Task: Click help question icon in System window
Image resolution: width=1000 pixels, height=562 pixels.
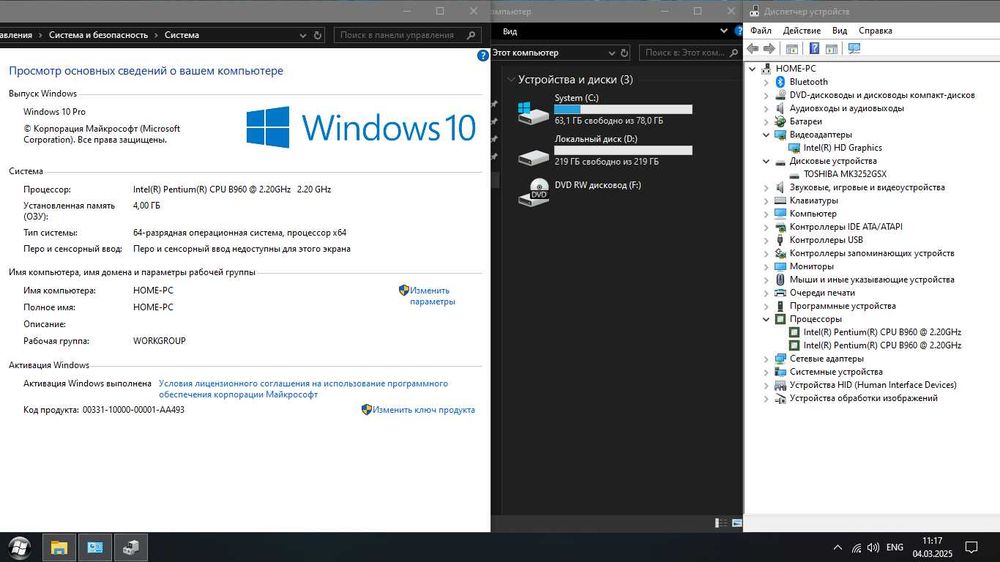Action: click(483, 55)
